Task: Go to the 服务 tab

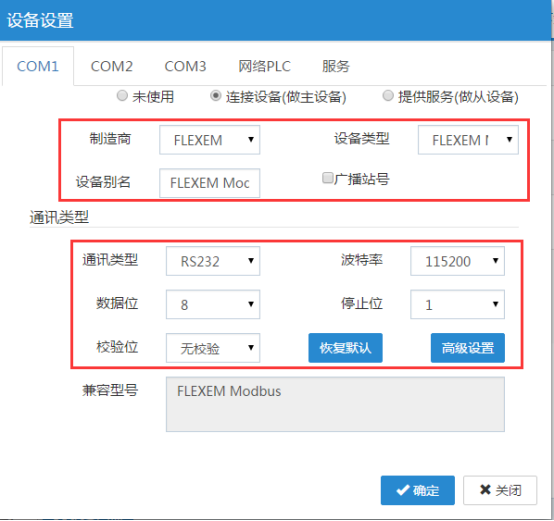Action: (x=336, y=66)
